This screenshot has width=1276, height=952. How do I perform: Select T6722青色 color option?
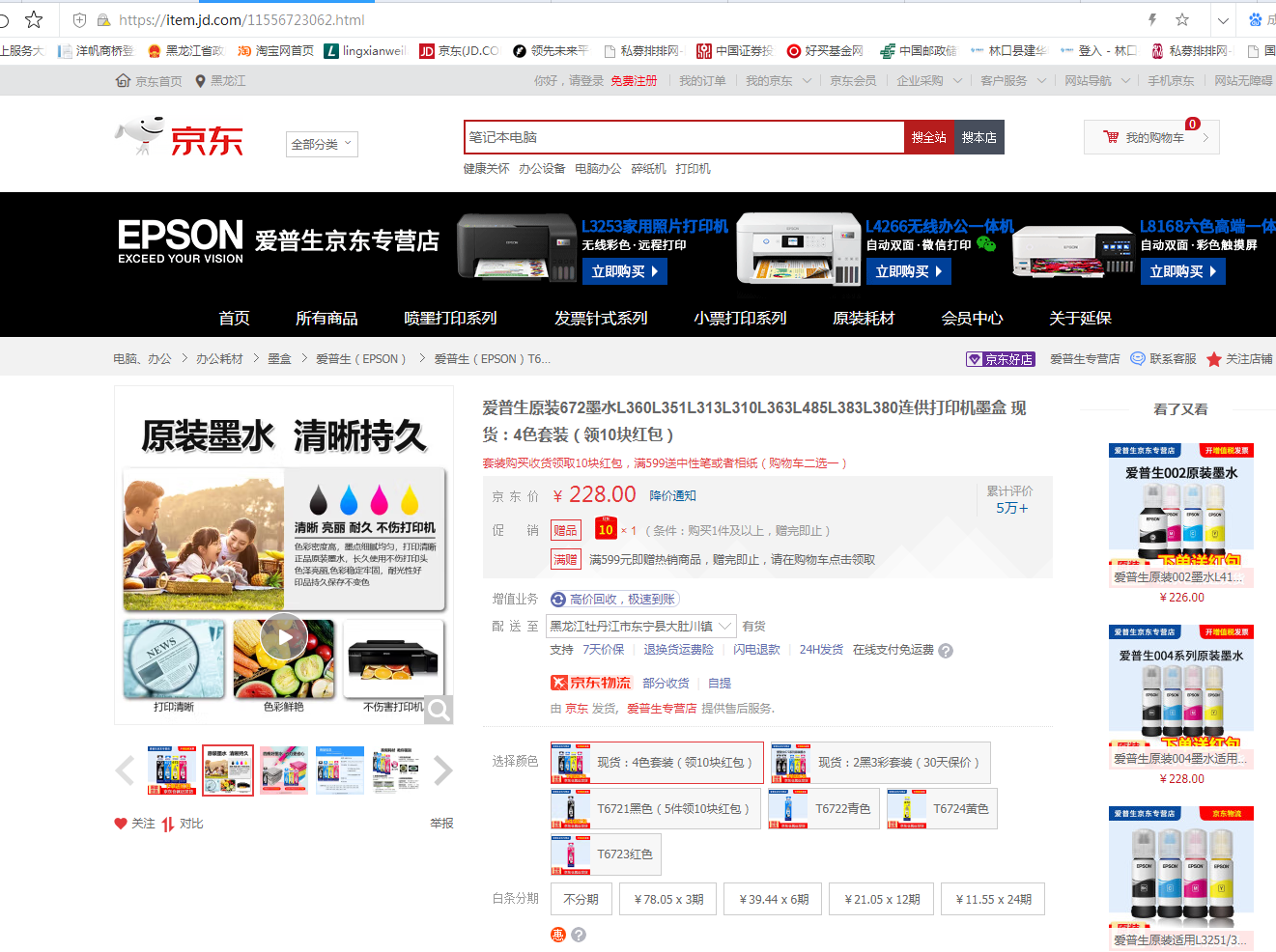coord(824,809)
